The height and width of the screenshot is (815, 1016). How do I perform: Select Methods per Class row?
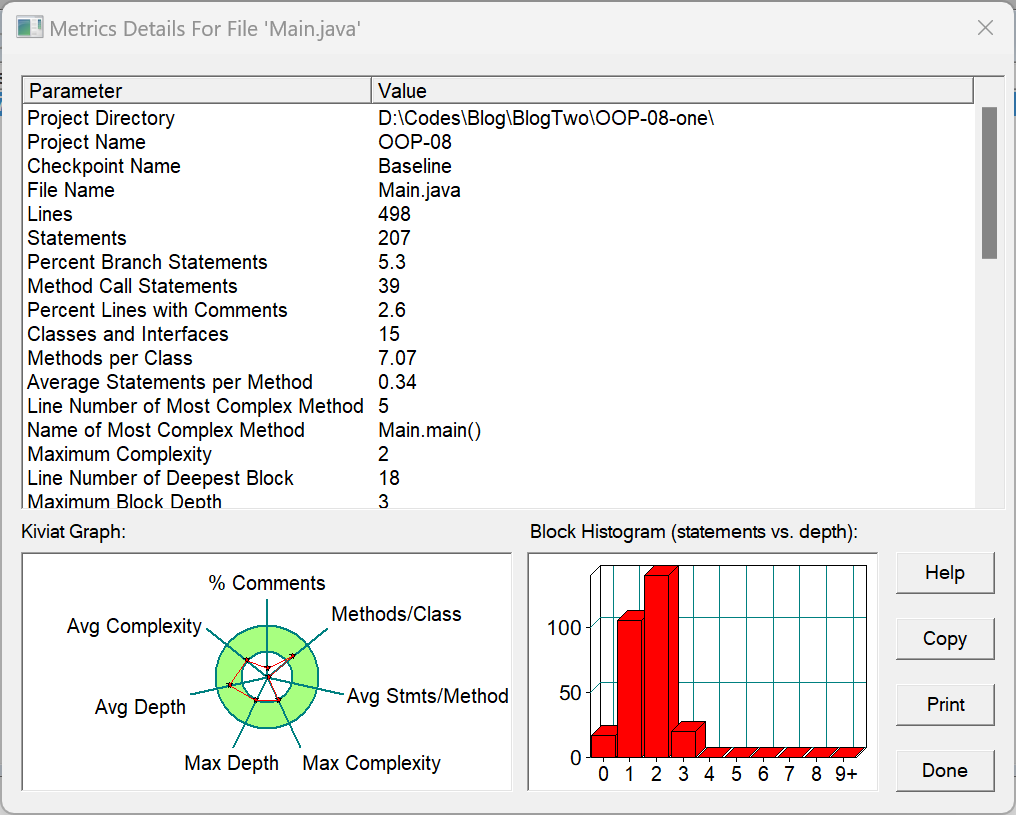(x=498, y=358)
